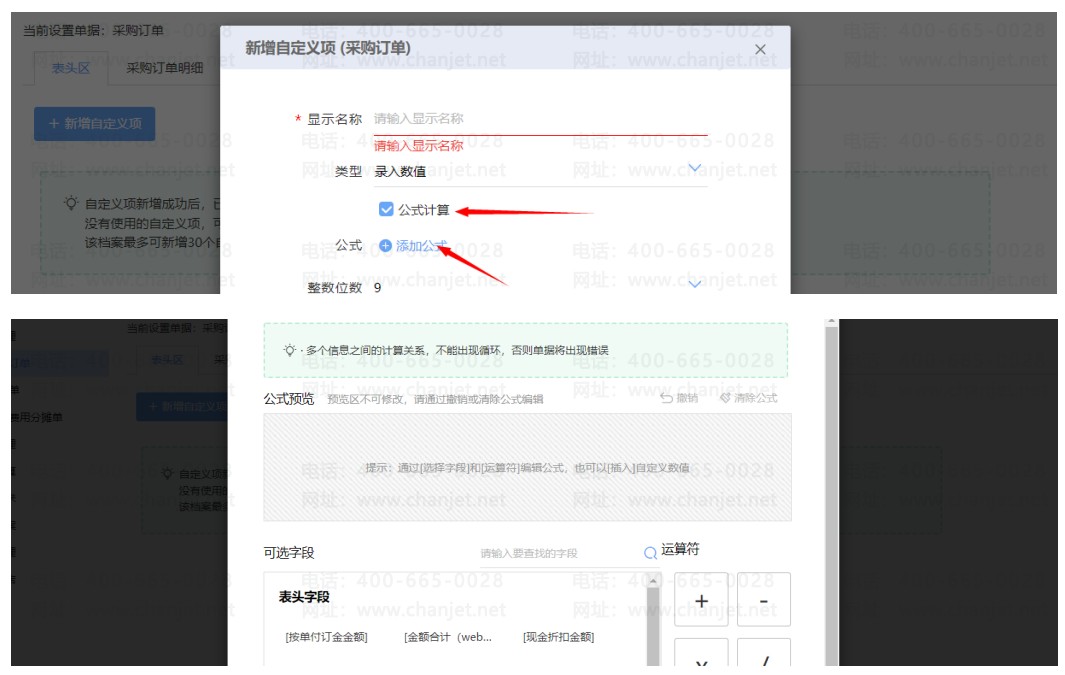Insert the multiply operator
The height and width of the screenshot is (675, 1065).
(x=701, y=653)
